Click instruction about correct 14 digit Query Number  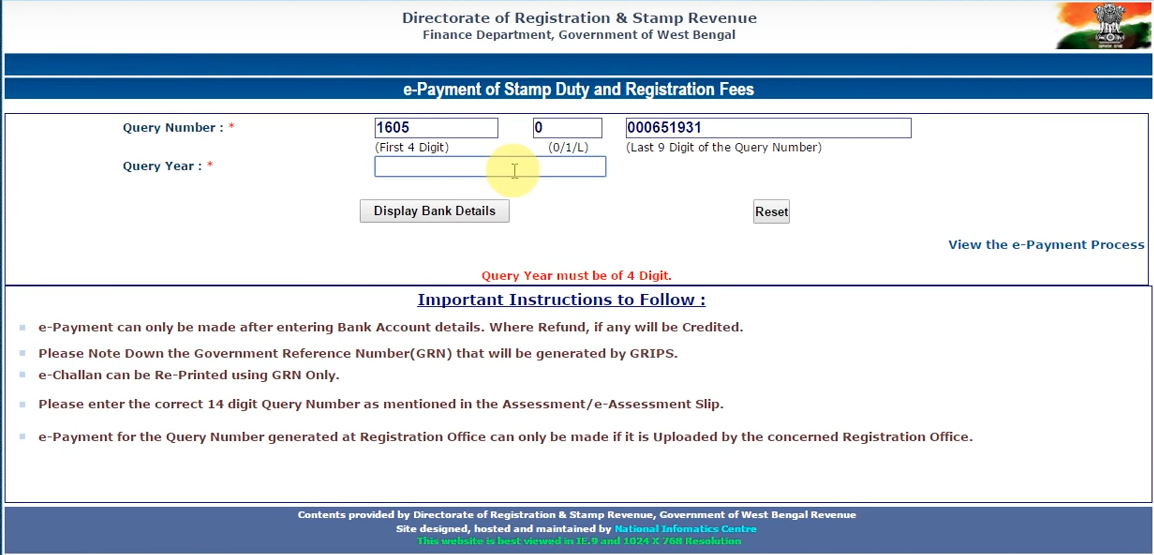(381, 404)
